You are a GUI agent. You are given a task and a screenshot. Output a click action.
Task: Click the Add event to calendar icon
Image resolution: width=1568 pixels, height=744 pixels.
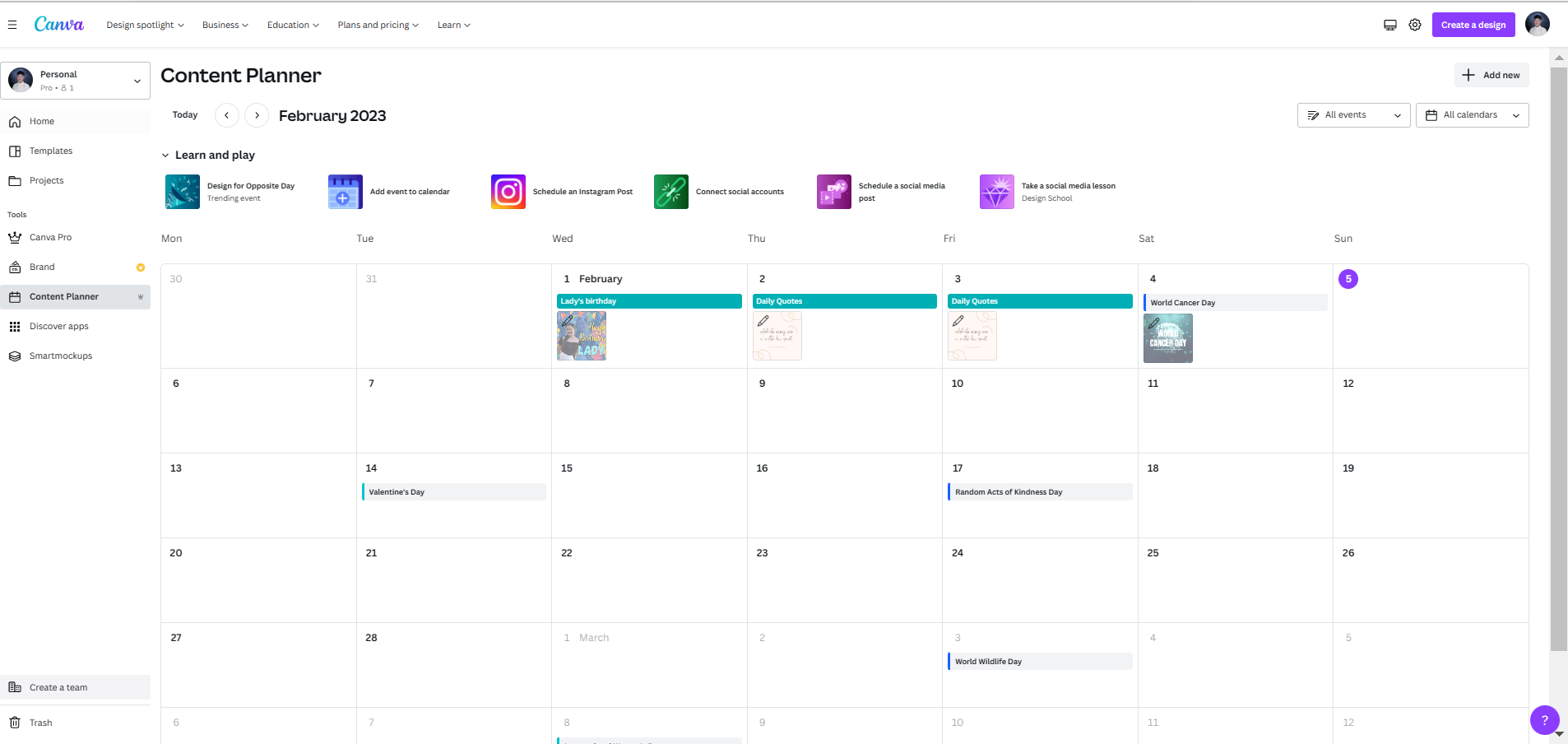[x=346, y=192]
